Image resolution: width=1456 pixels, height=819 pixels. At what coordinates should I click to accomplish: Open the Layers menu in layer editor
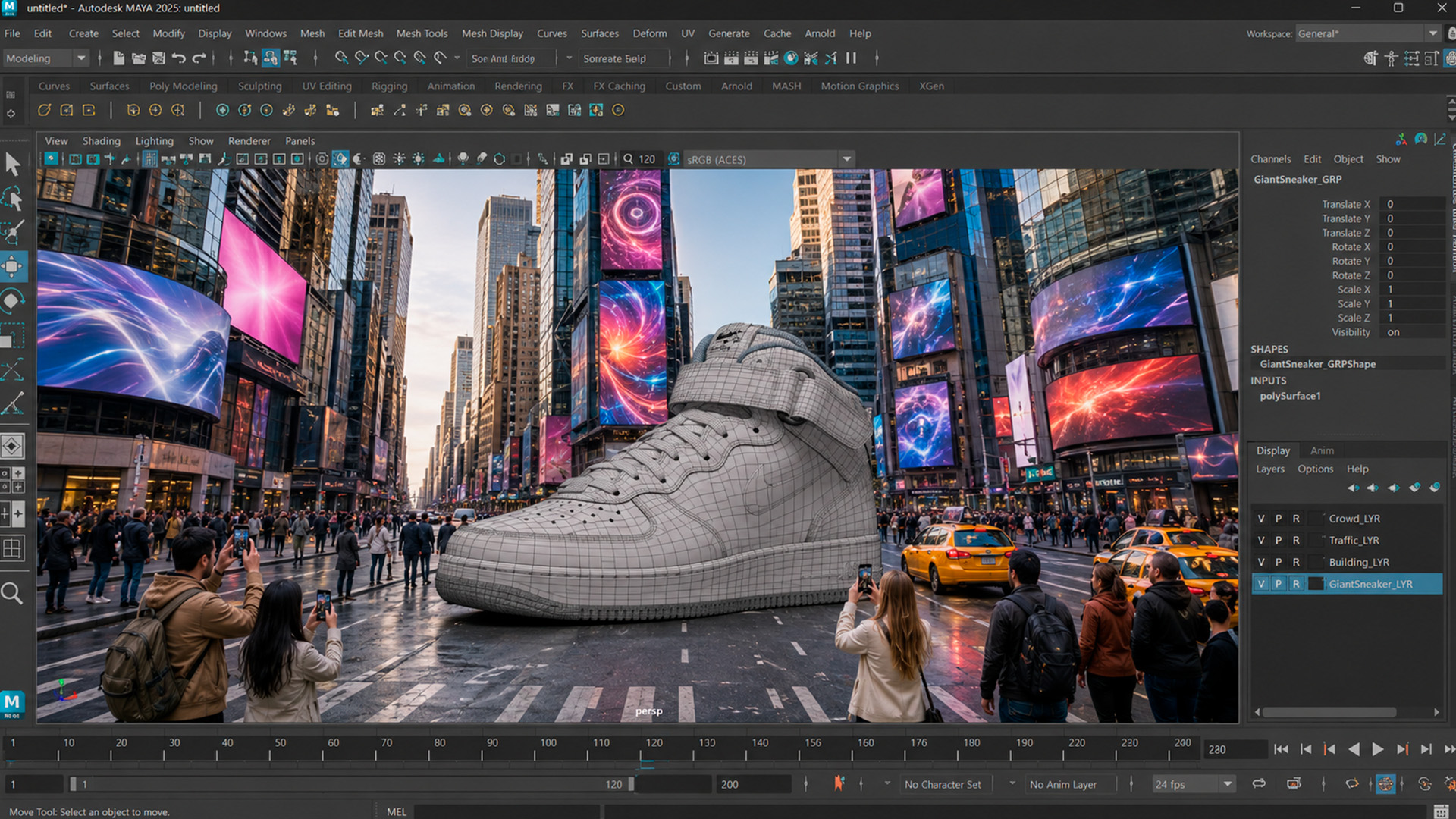pos(1270,469)
